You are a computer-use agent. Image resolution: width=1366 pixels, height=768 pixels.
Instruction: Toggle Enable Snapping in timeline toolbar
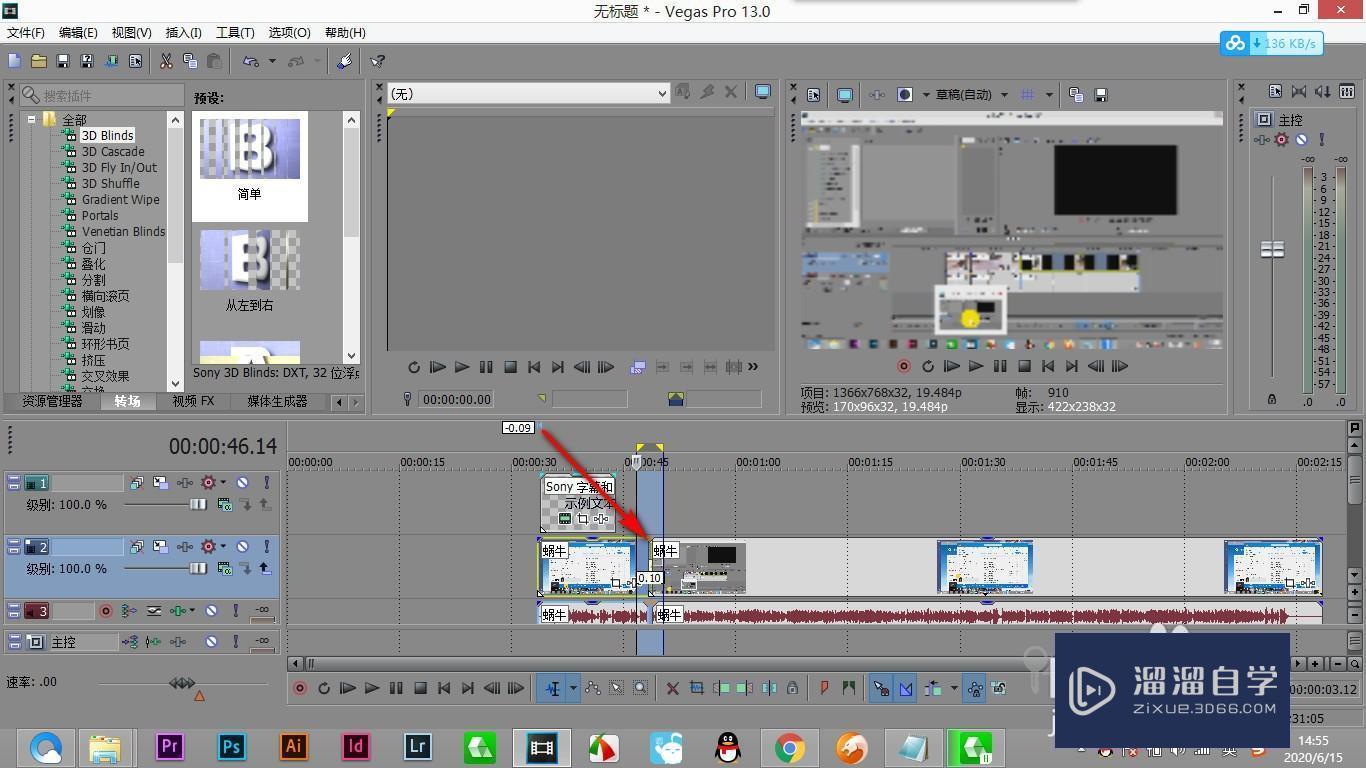pyautogui.click(x=880, y=688)
